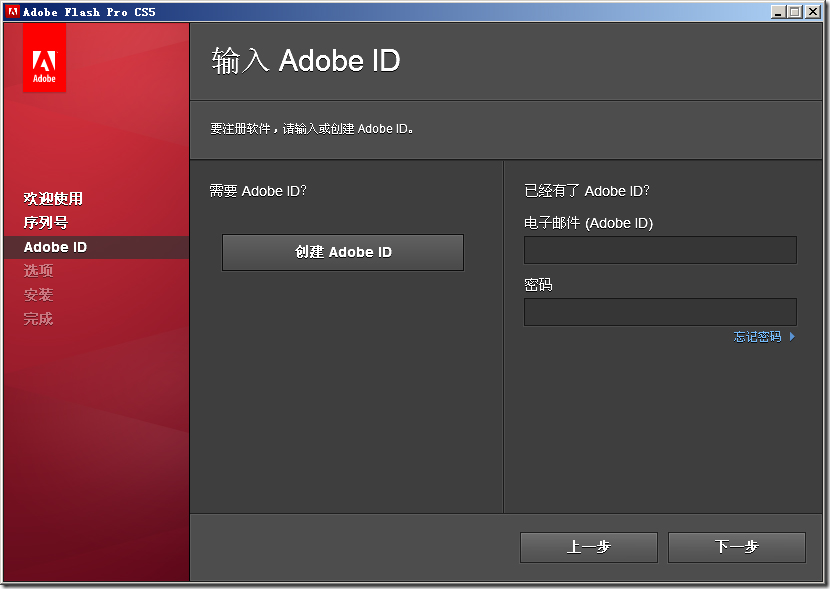Minimize the Adobe Flash Pro CS5 window
This screenshot has width=830, height=589.
click(x=778, y=12)
